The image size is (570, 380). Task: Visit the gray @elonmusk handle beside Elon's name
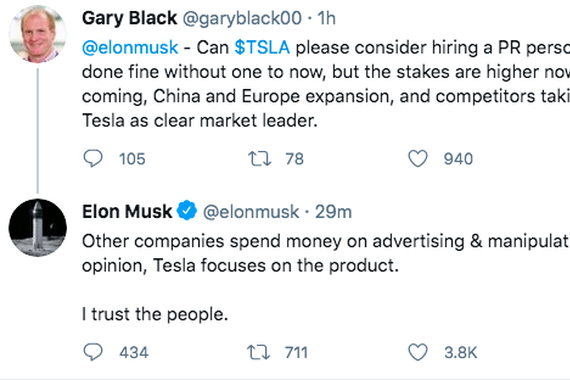pos(251,212)
